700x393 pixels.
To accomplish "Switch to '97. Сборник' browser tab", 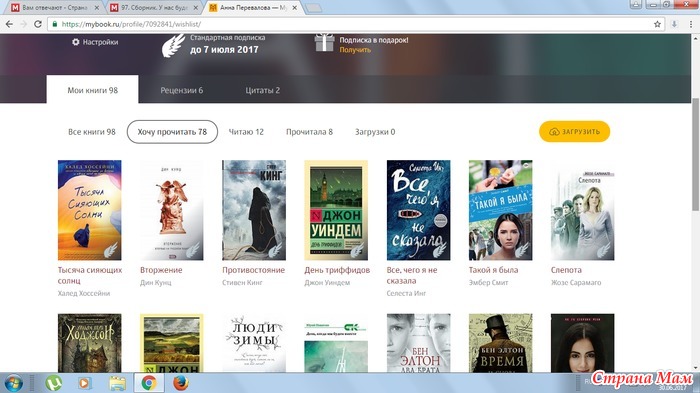I will 154,8.
